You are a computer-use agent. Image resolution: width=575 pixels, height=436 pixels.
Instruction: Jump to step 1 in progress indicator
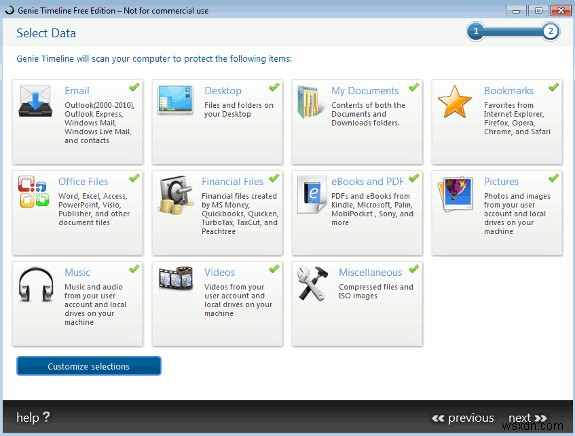click(476, 31)
